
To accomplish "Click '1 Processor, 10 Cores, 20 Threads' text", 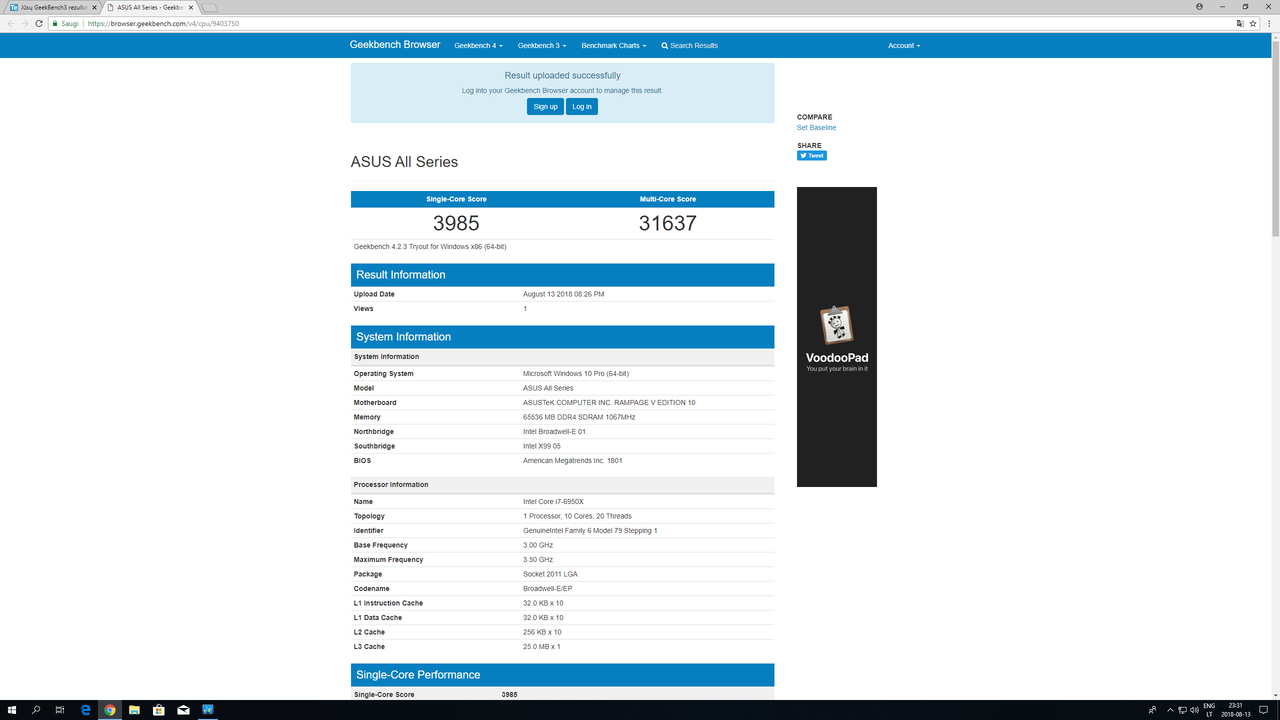I will pos(577,516).
